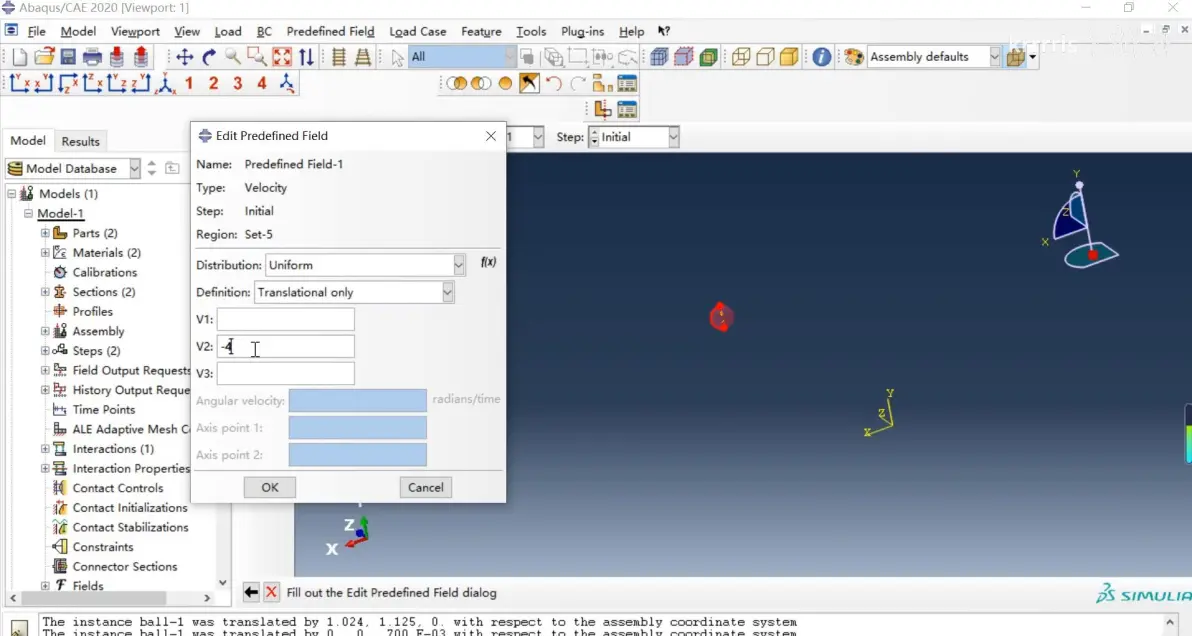
Task: Click OK in Edit Predefined Field
Action: 270,488
